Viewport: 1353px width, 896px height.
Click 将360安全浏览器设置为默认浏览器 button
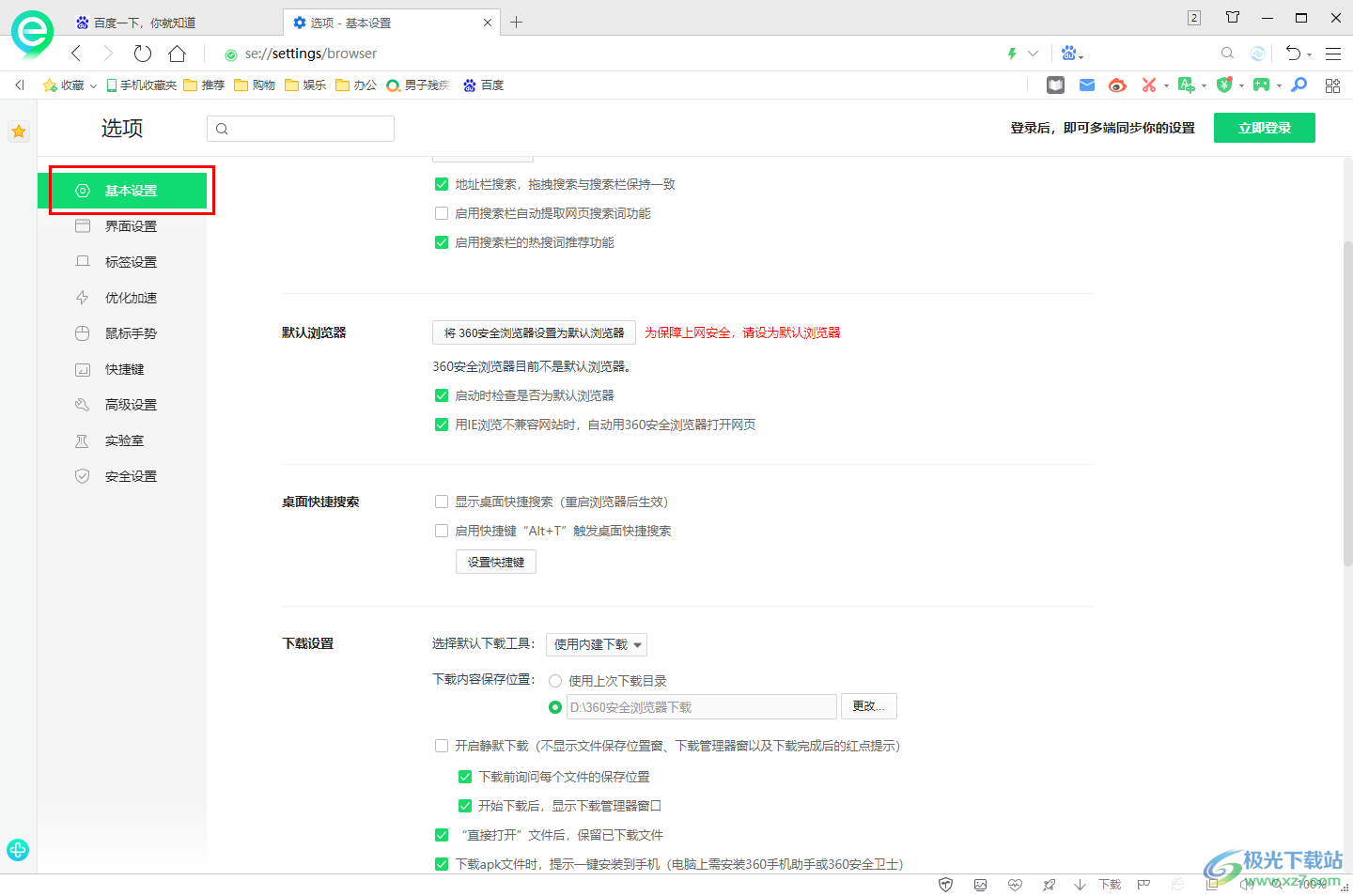click(x=534, y=332)
